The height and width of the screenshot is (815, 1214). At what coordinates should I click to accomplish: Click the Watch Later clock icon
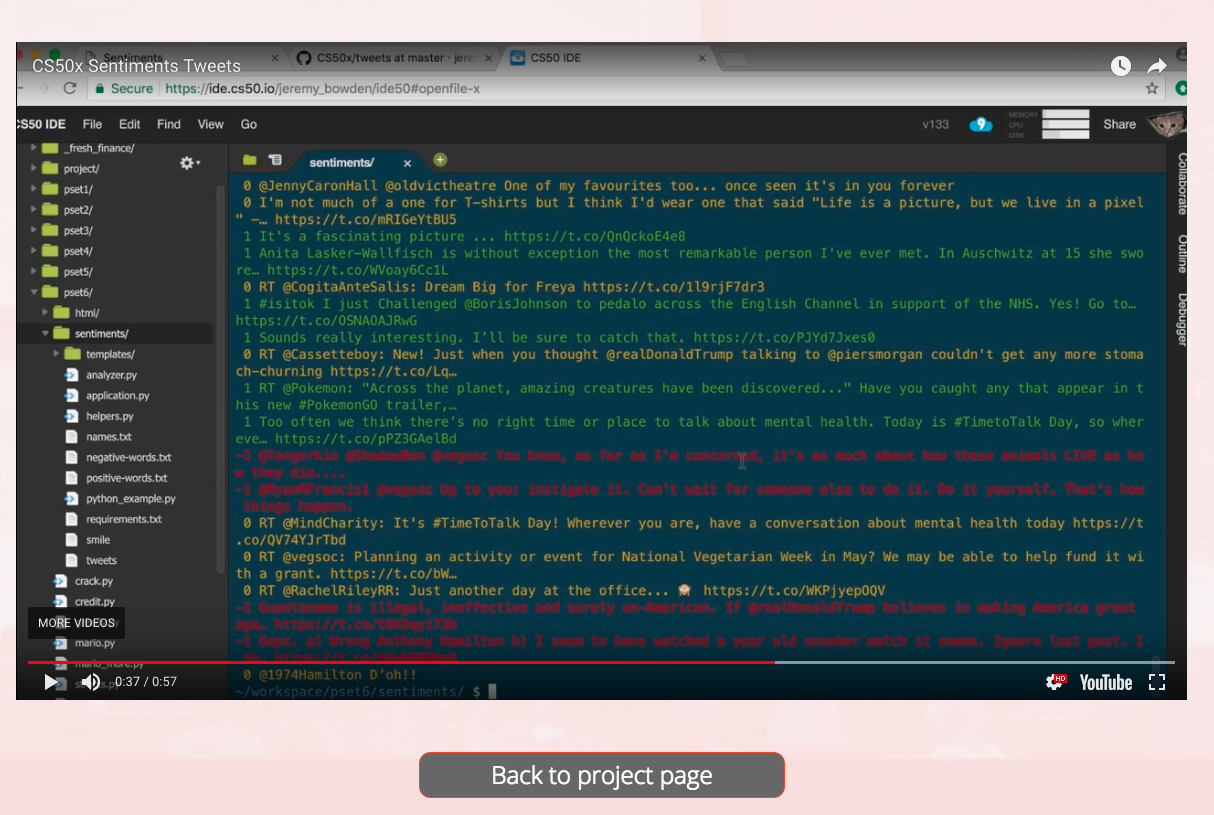[x=1121, y=66]
